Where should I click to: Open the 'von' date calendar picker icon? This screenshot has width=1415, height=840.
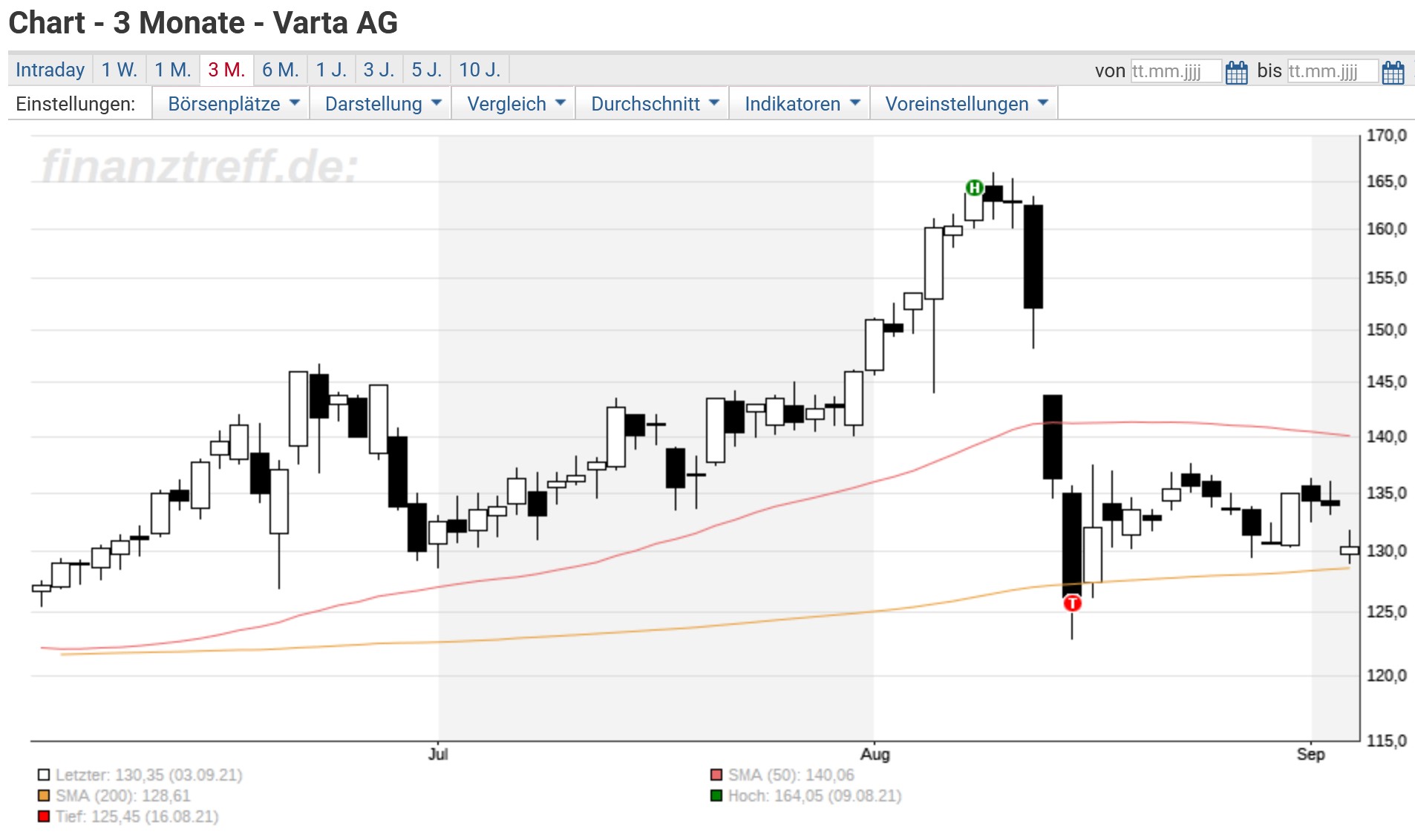[x=1236, y=72]
